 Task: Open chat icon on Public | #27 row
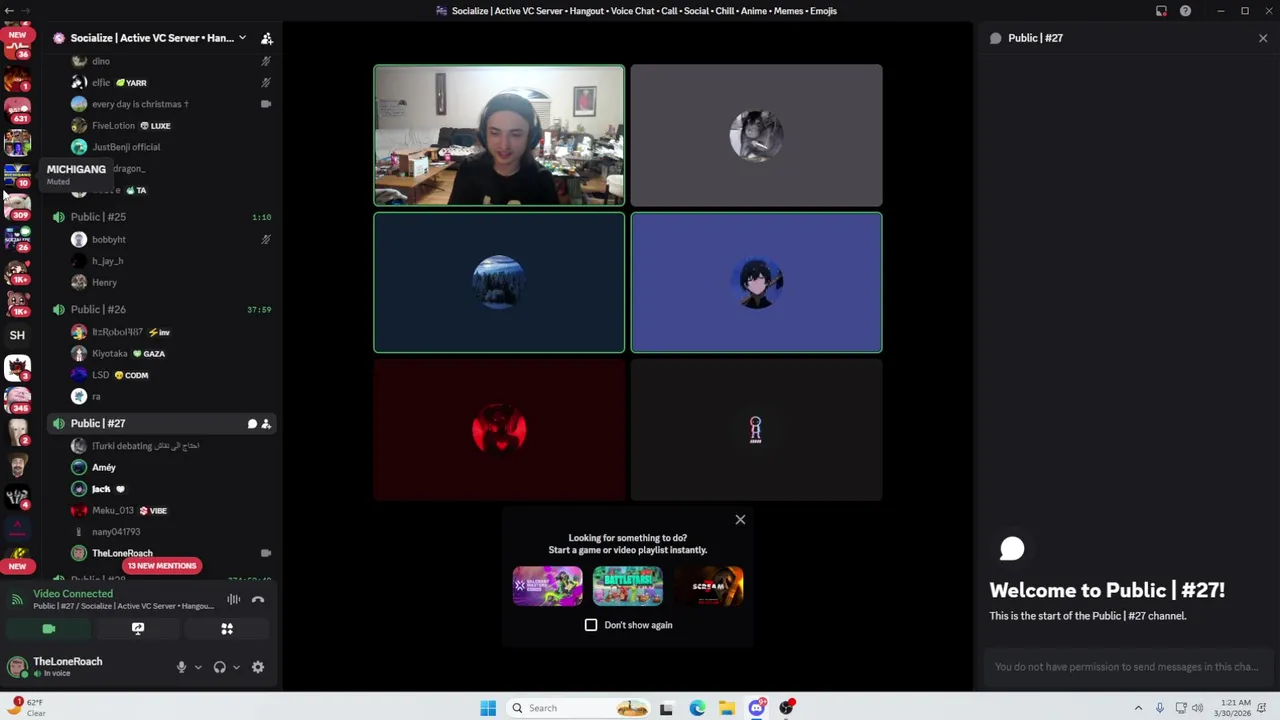pos(252,424)
